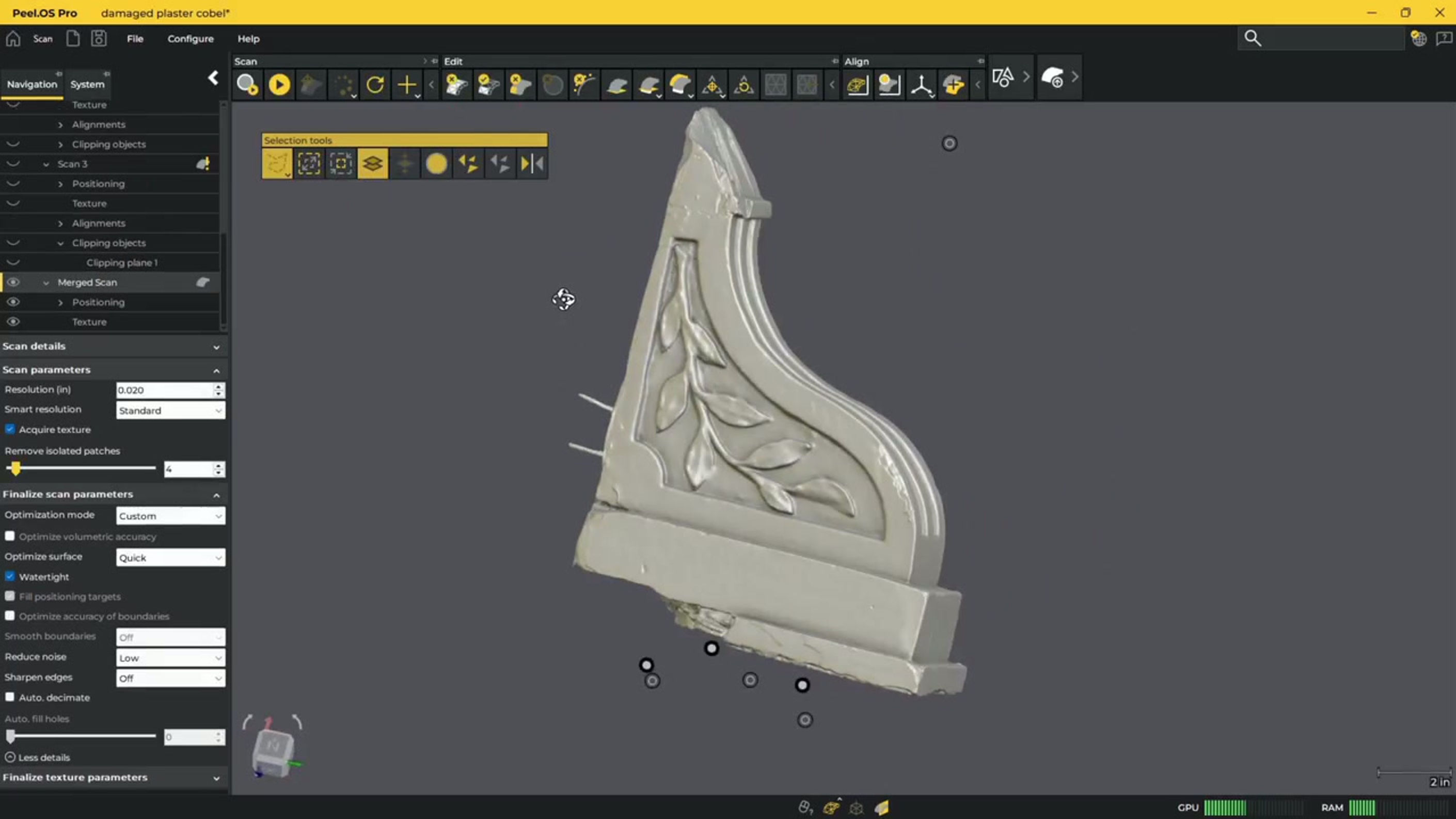Enable Fill positioning targets
The width and height of the screenshot is (1456, 819).
click(10, 596)
